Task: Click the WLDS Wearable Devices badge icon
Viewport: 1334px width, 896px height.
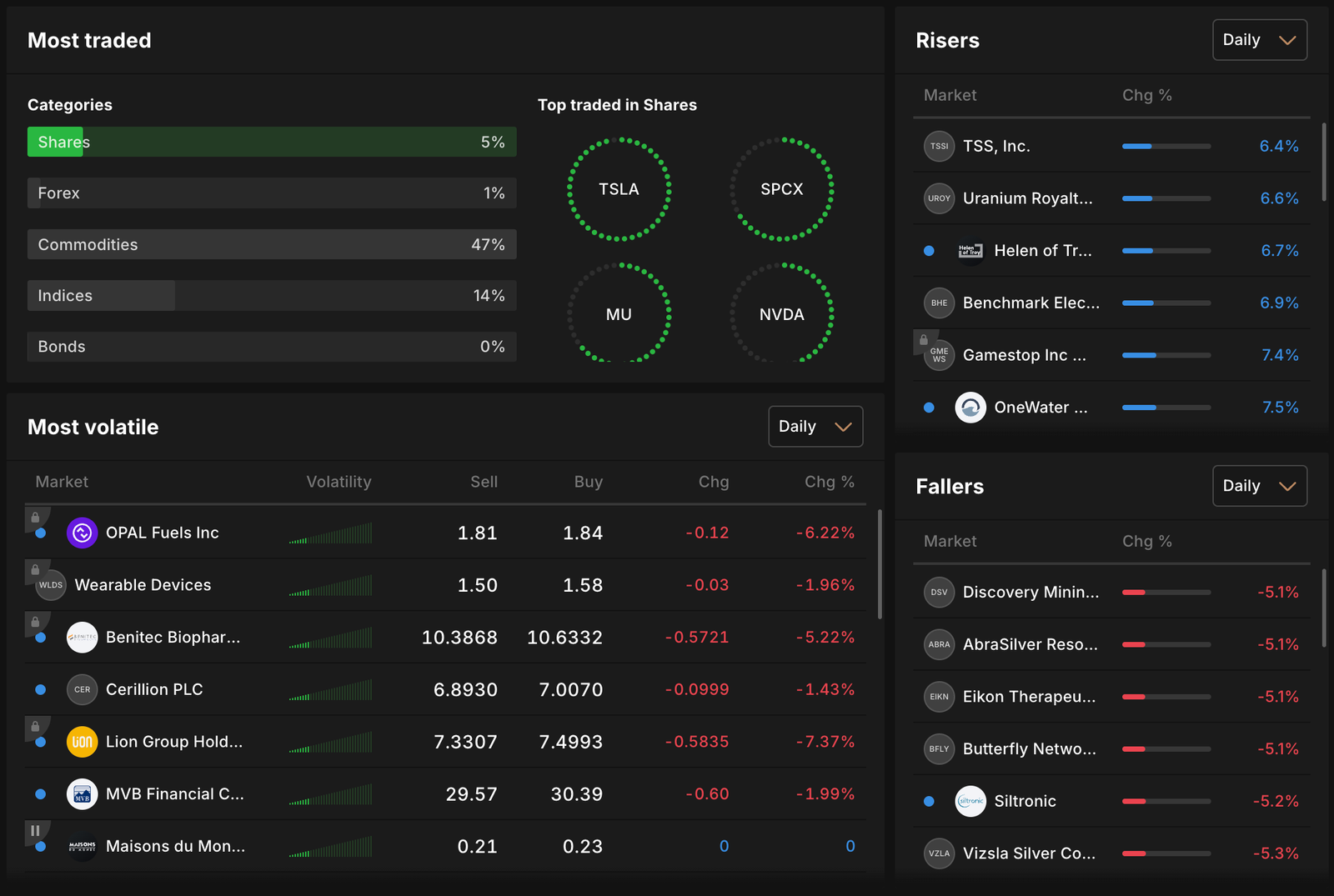Action: [x=51, y=585]
